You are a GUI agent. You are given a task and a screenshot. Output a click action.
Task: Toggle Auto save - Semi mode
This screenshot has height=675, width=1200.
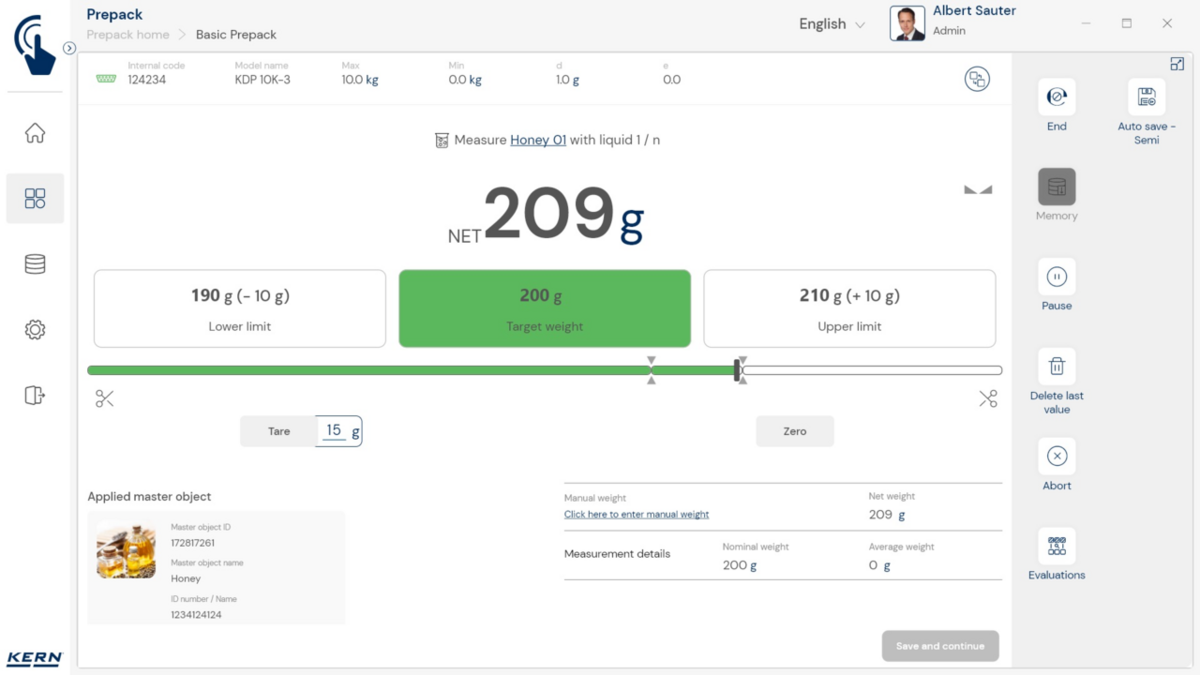[x=1146, y=97]
